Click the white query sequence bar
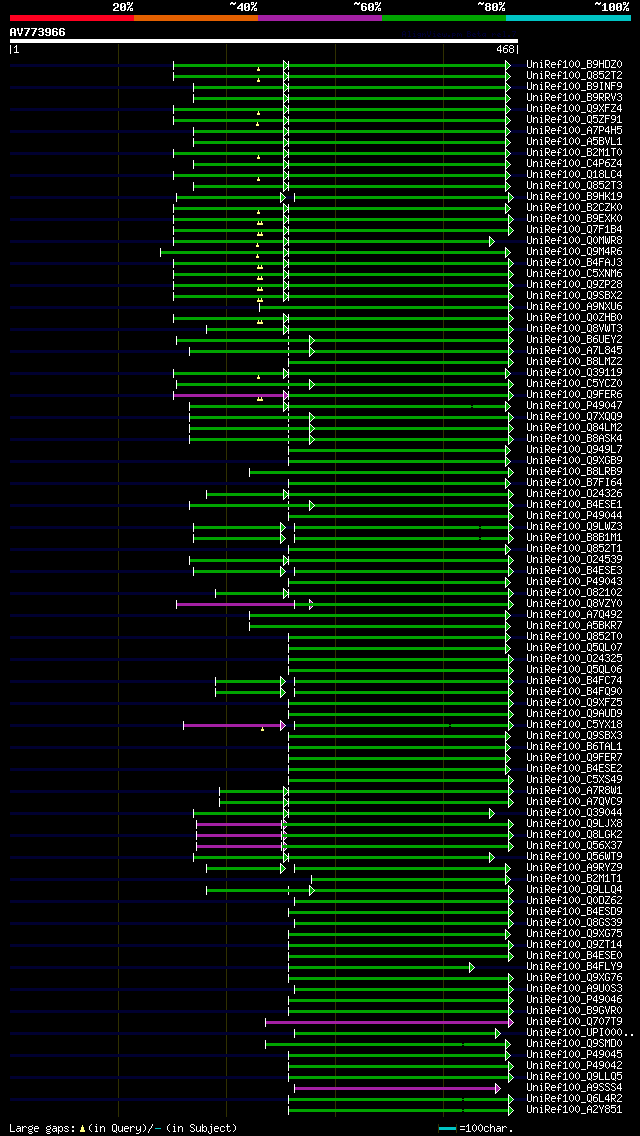The width and height of the screenshot is (640, 1136). point(264,41)
